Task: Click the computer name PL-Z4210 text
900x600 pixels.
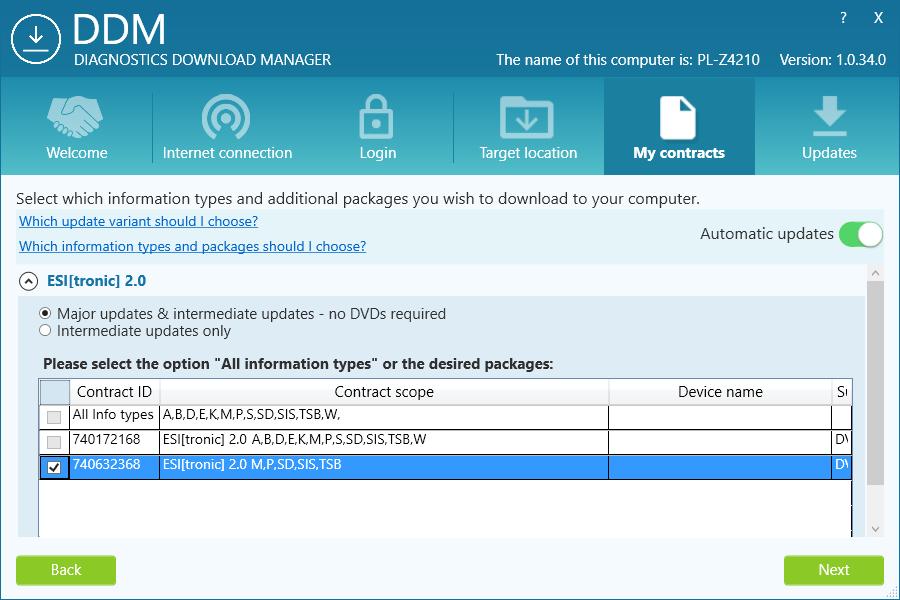Action: [x=728, y=60]
